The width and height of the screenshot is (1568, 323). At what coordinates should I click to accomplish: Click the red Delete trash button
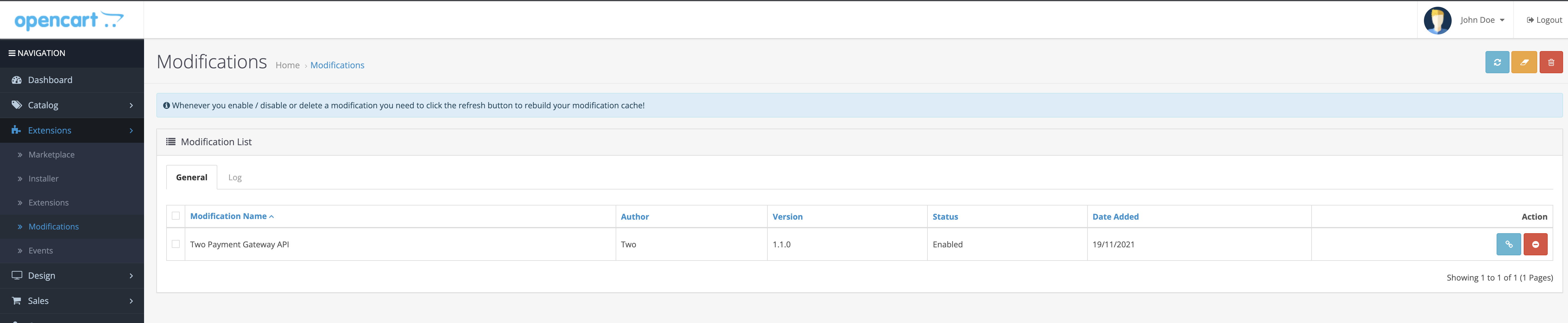1551,62
